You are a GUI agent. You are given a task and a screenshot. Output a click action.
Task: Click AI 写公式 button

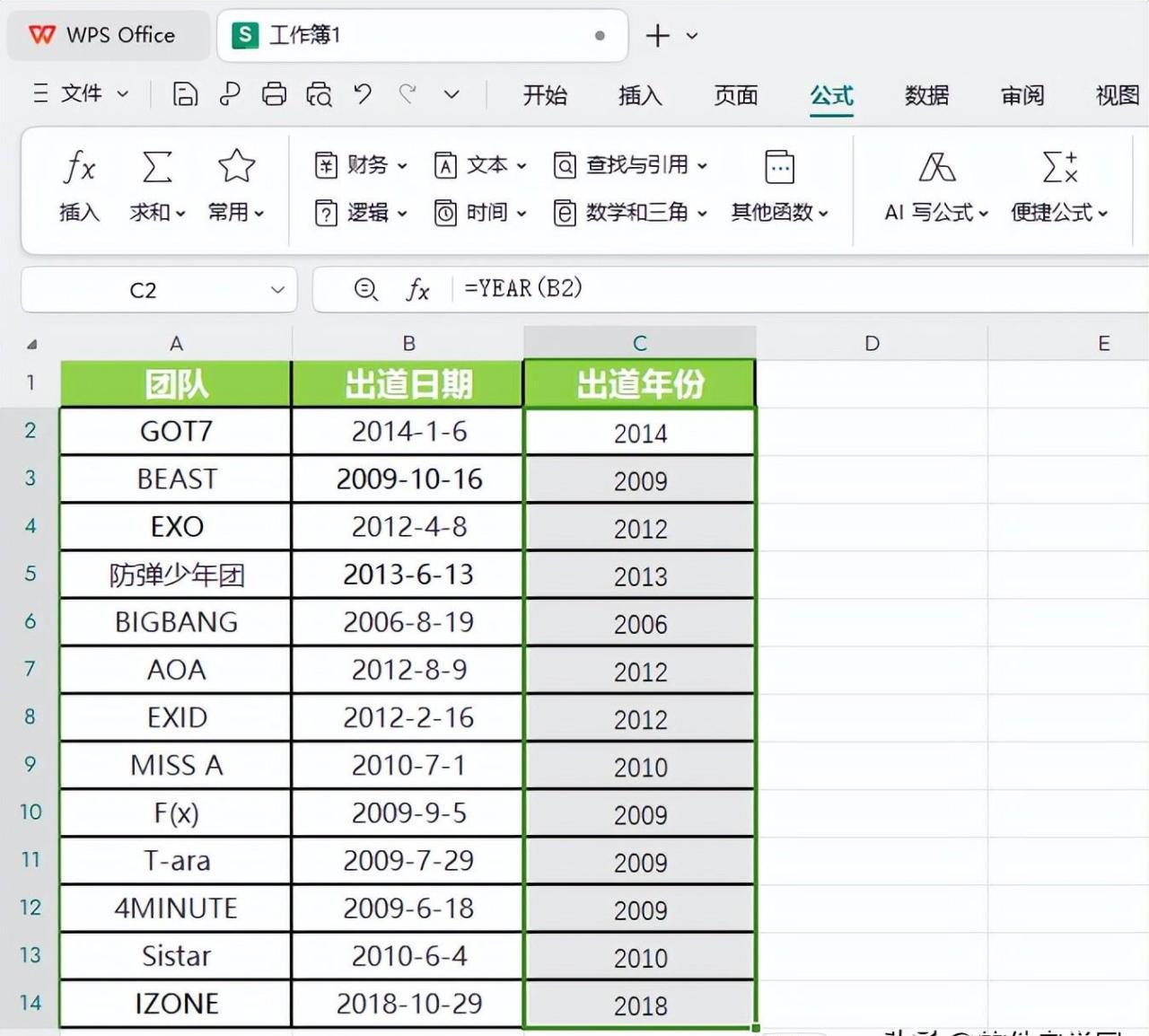pos(936,186)
